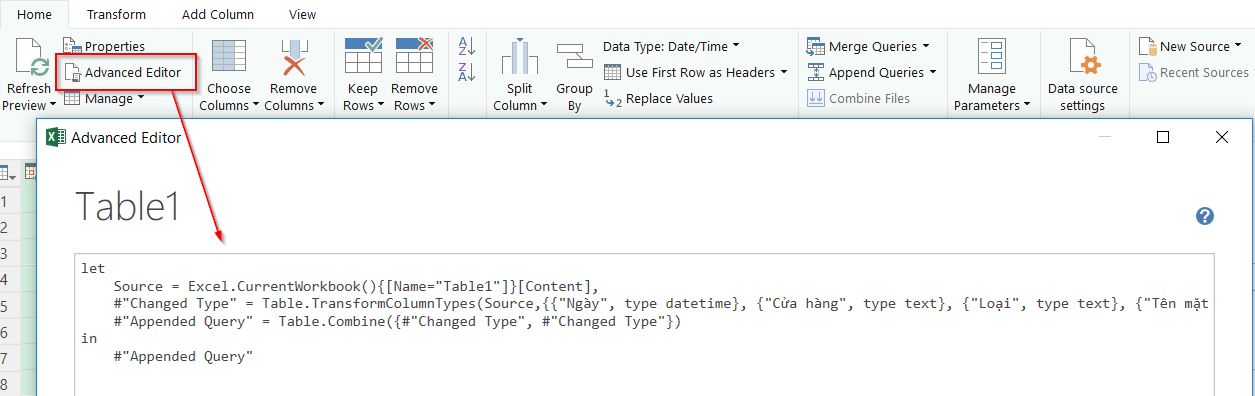The height and width of the screenshot is (396, 1255).
Task: Expand the Manage Parameters dropdown
Action: tap(991, 96)
